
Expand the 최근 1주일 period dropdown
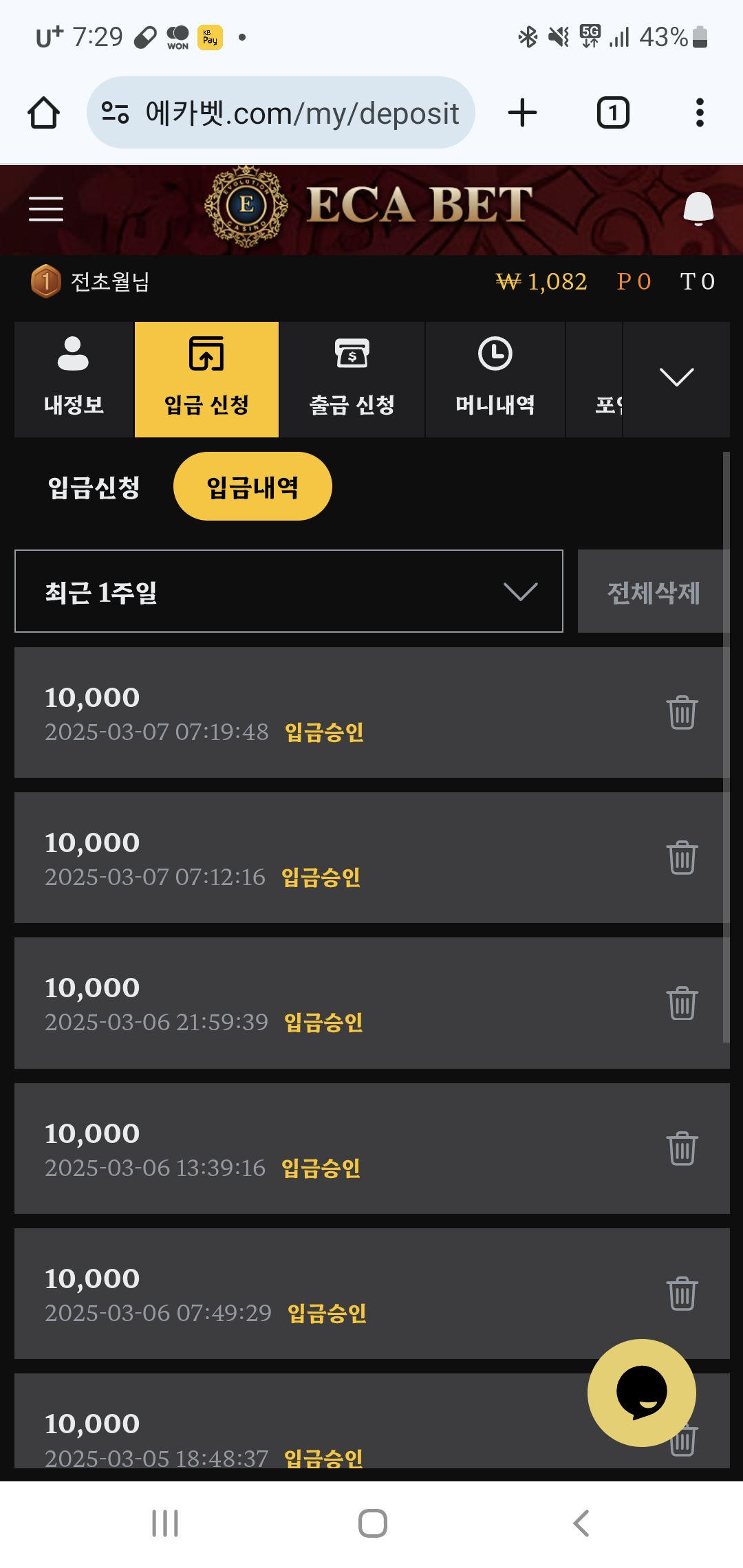[x=289, y=591]
